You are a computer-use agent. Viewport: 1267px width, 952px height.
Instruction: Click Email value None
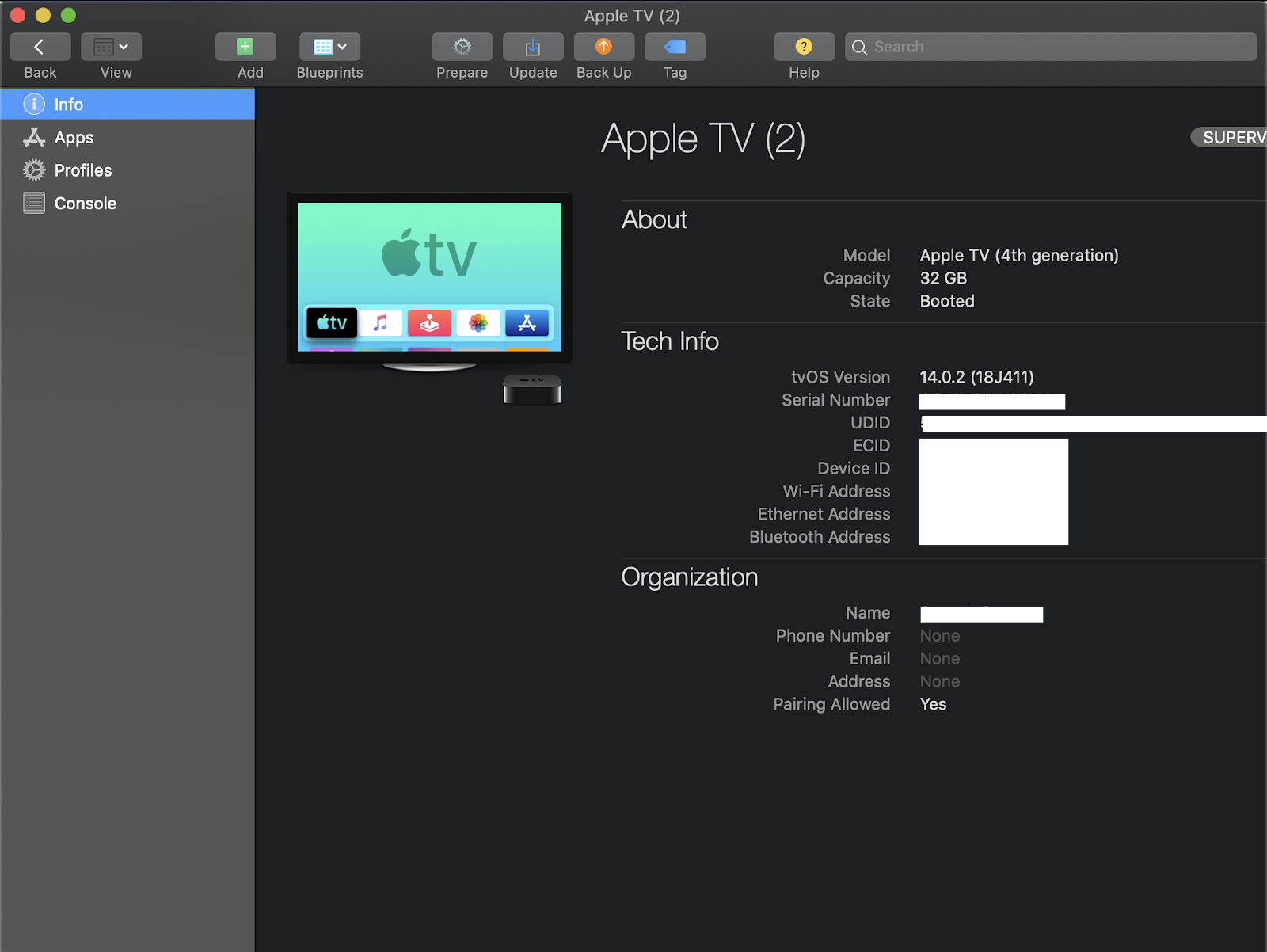(x=940, y=659)
